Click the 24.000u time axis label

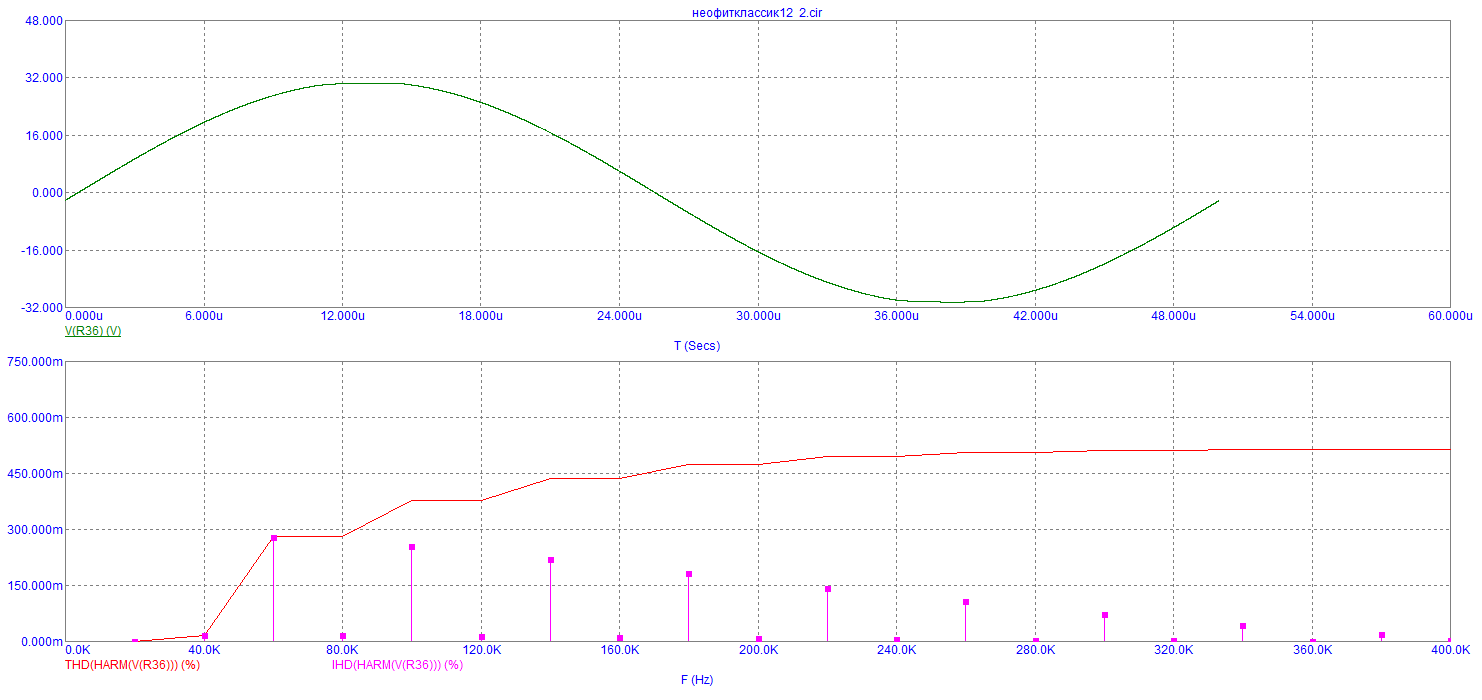619,316
